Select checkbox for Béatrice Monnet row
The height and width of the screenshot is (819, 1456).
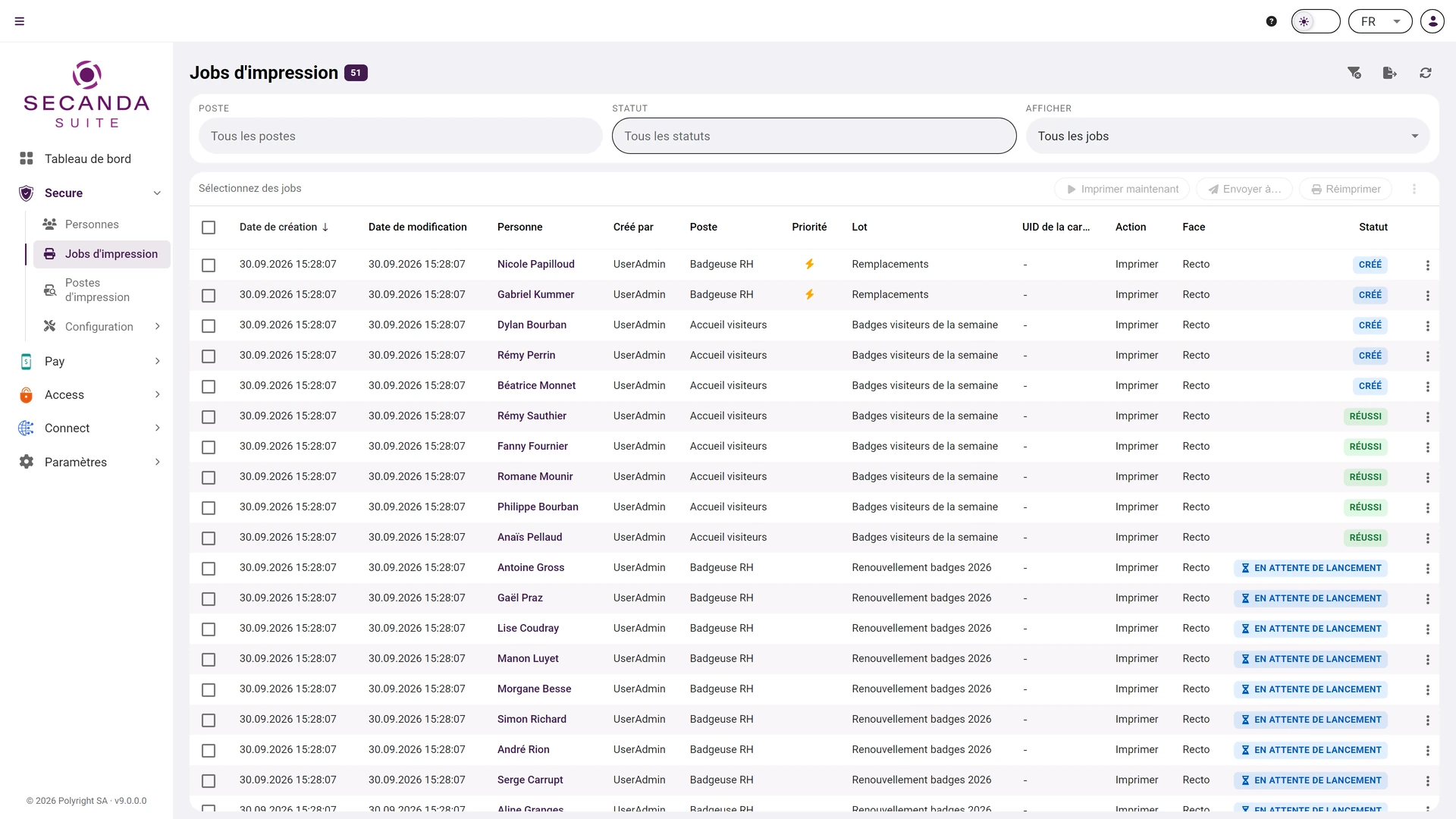coord(209,387)
